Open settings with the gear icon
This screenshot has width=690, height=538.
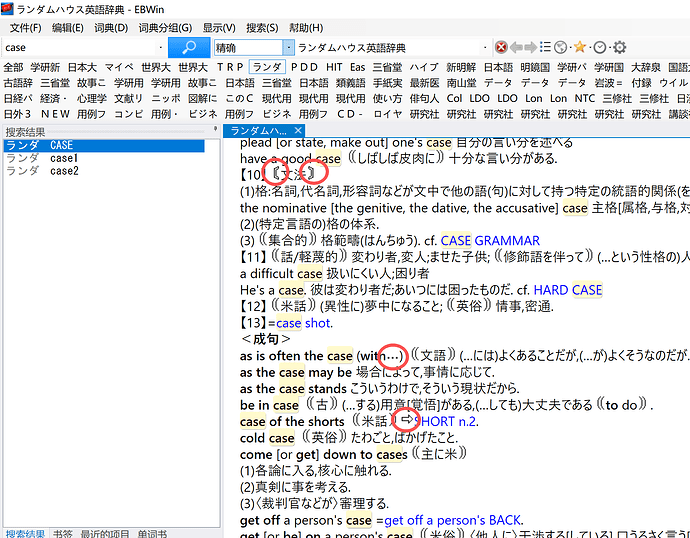(620, 48)
